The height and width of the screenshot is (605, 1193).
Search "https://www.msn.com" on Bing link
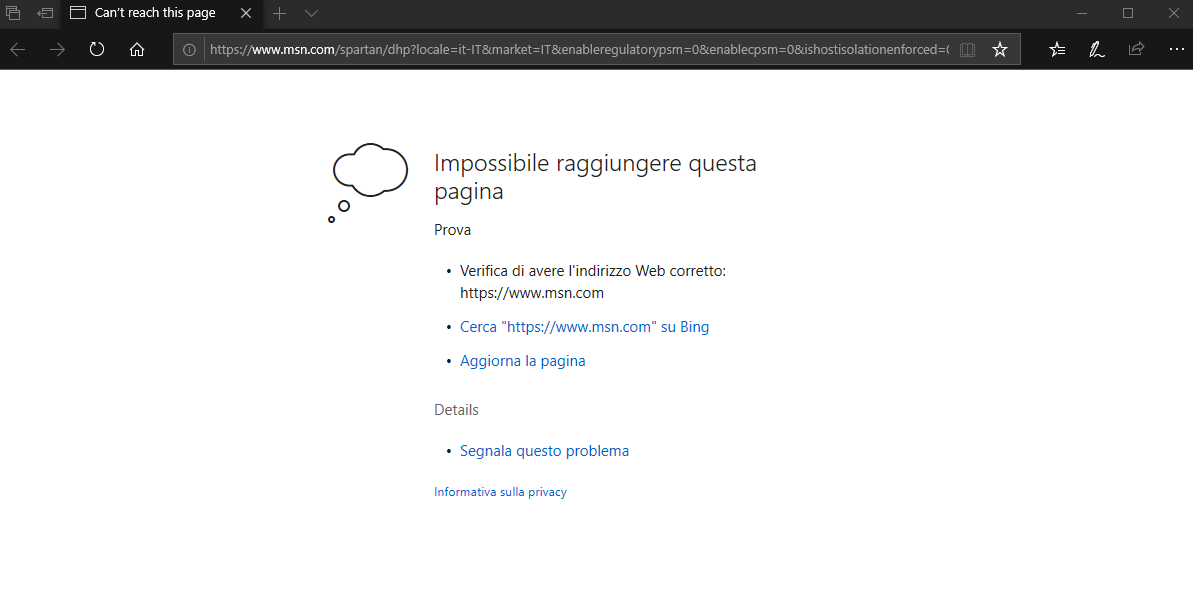coord(584,327)
